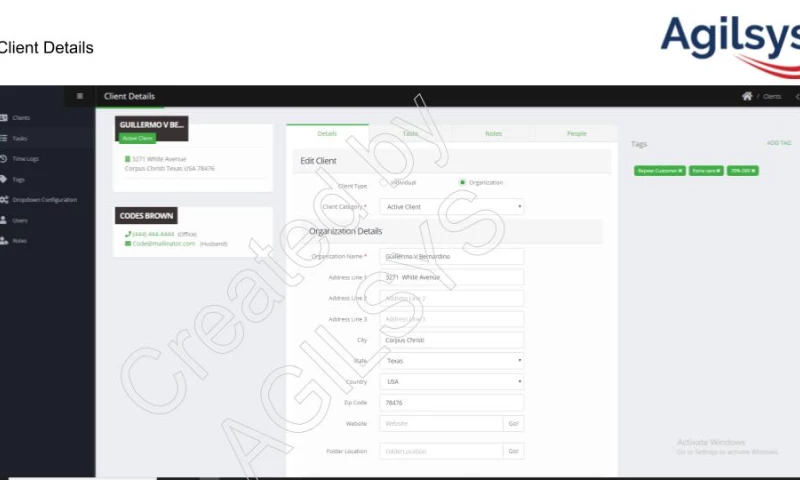800x480 pixels.
Task: Click the Organization Details section heading
Action: 345,231
